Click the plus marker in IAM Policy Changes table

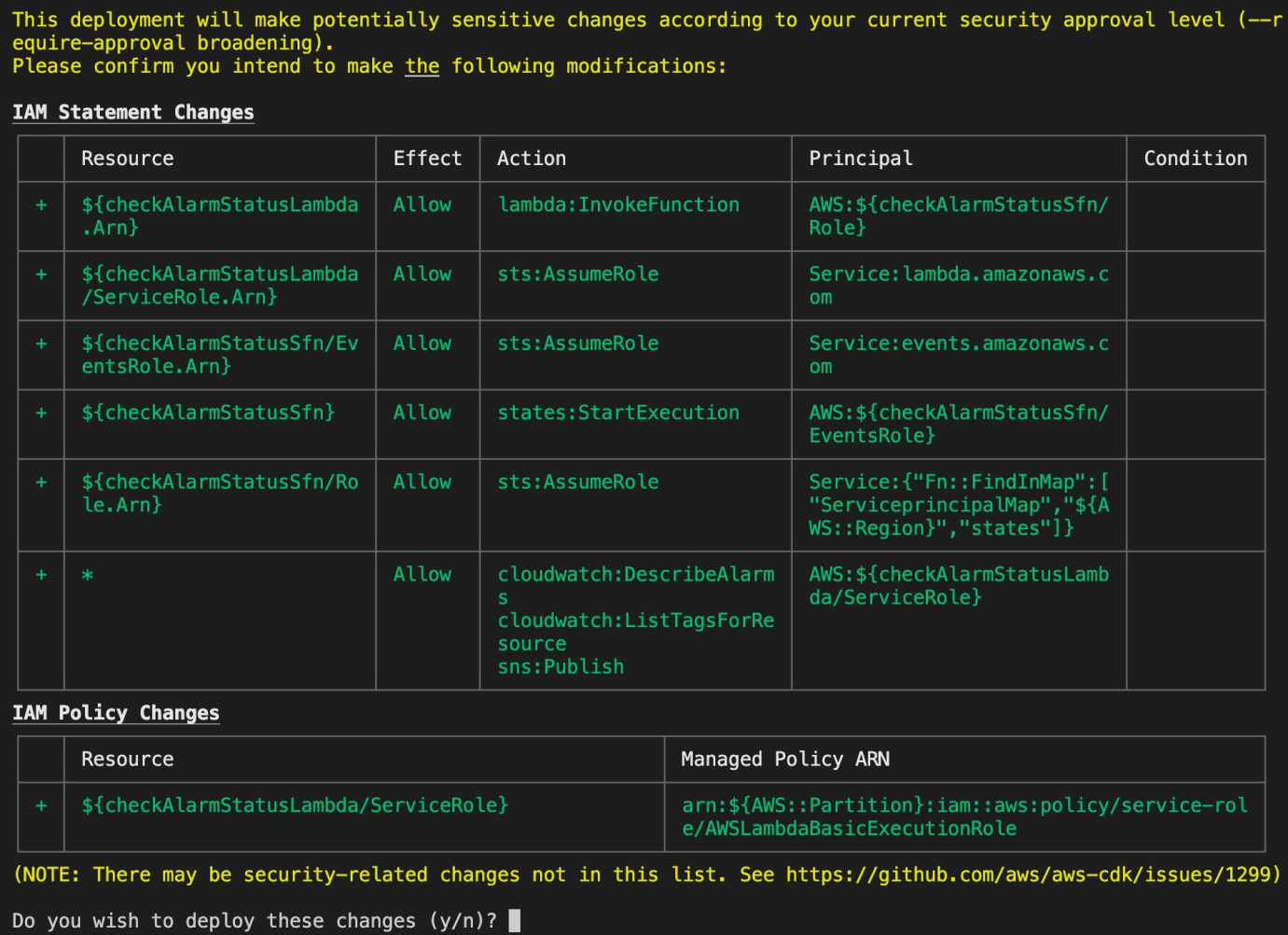[x=41, y=805]
